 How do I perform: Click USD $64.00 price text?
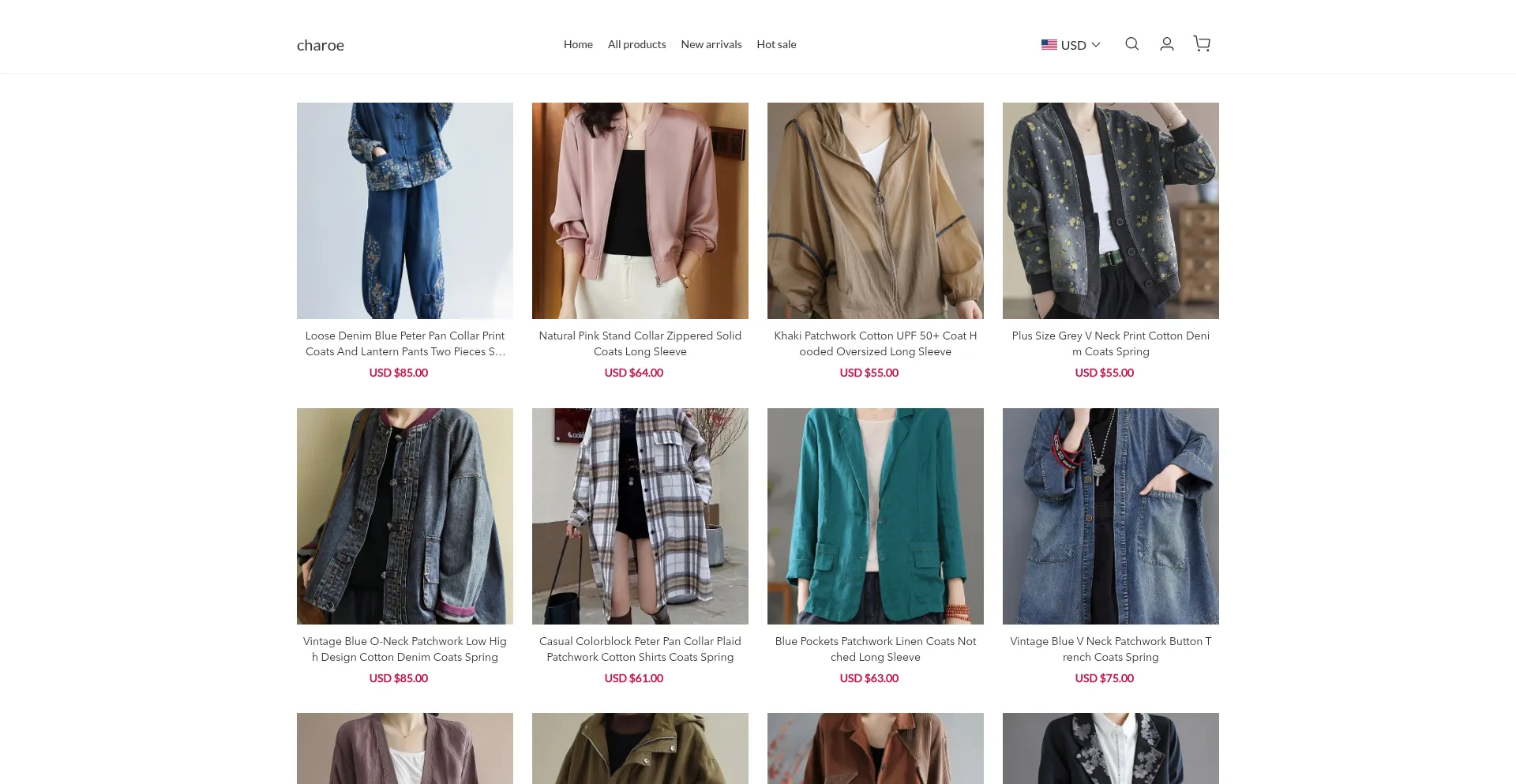[x=634, y=373]
